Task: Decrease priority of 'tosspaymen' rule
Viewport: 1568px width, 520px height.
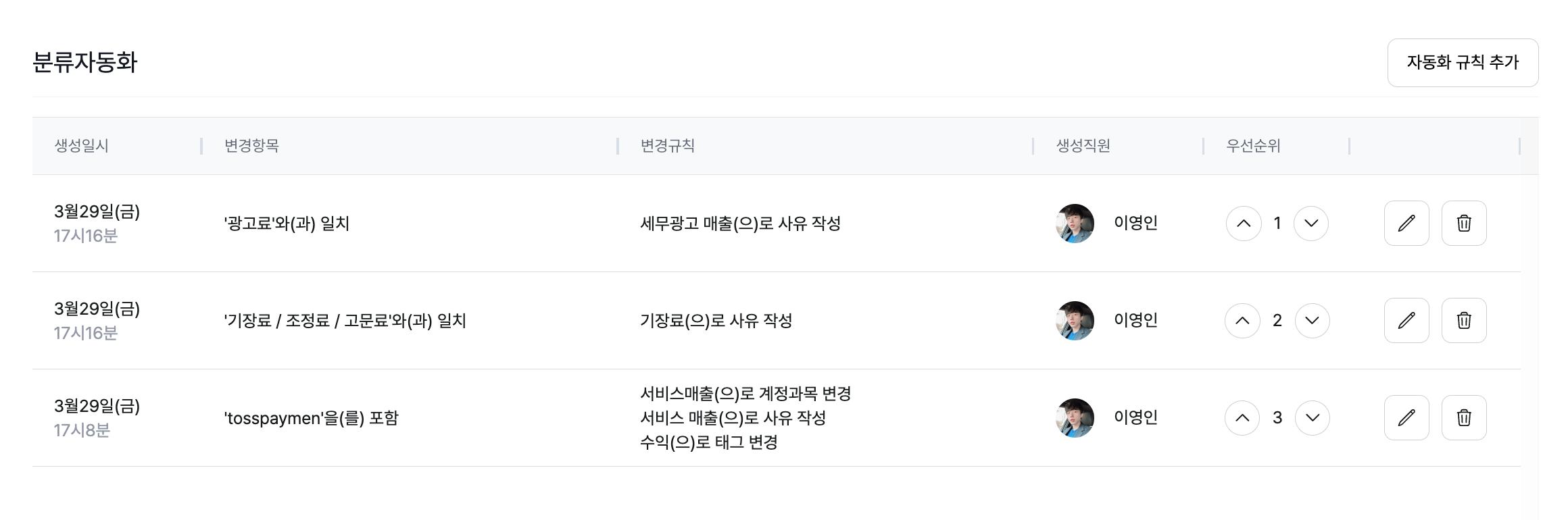Action: (x=1313, y=418)
